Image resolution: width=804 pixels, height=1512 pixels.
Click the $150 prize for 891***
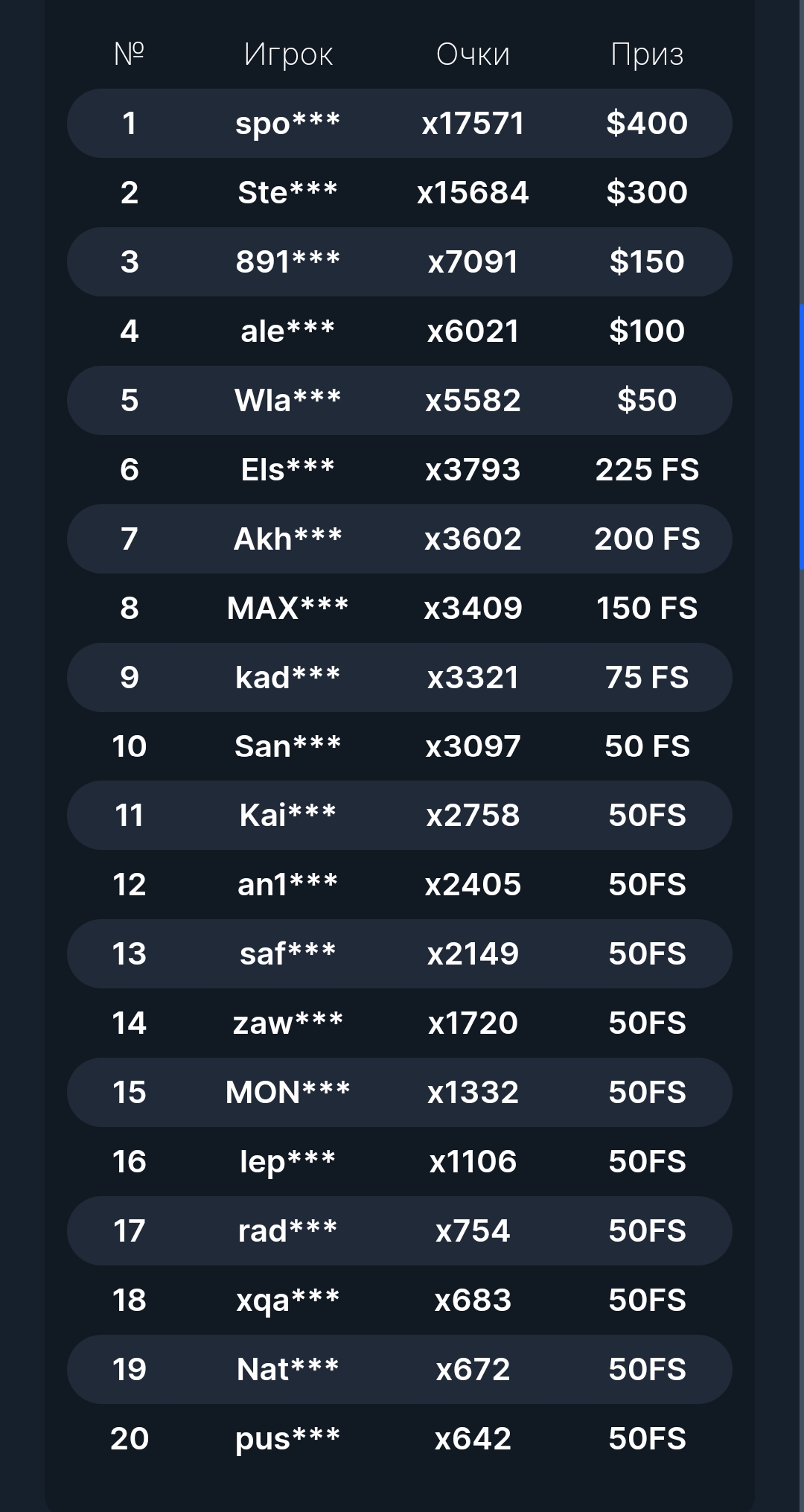click(x=647, y=262)
